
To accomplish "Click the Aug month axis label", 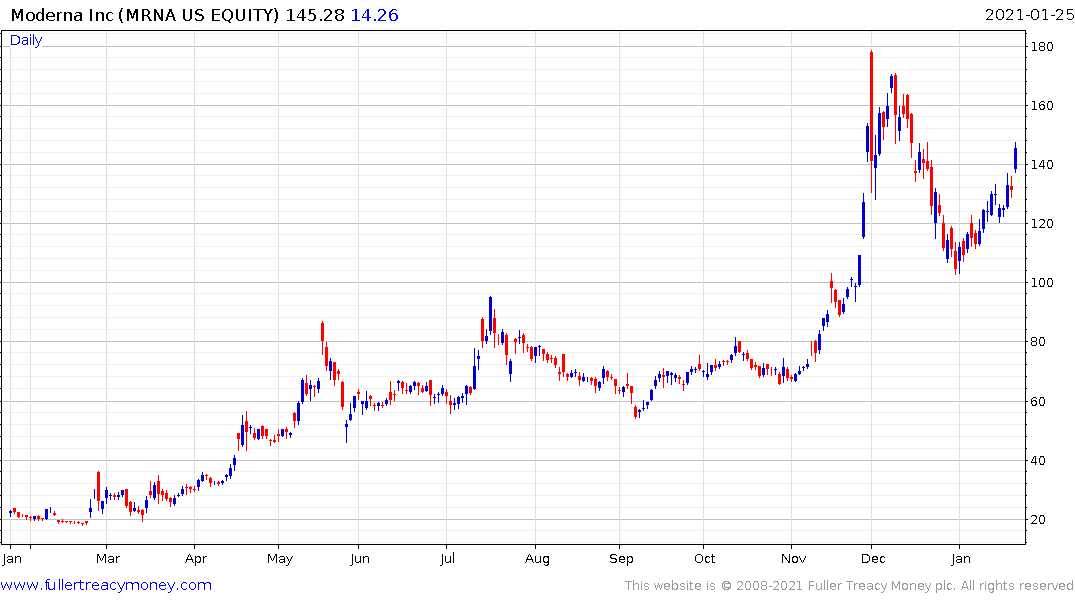I will coord(538,558).
